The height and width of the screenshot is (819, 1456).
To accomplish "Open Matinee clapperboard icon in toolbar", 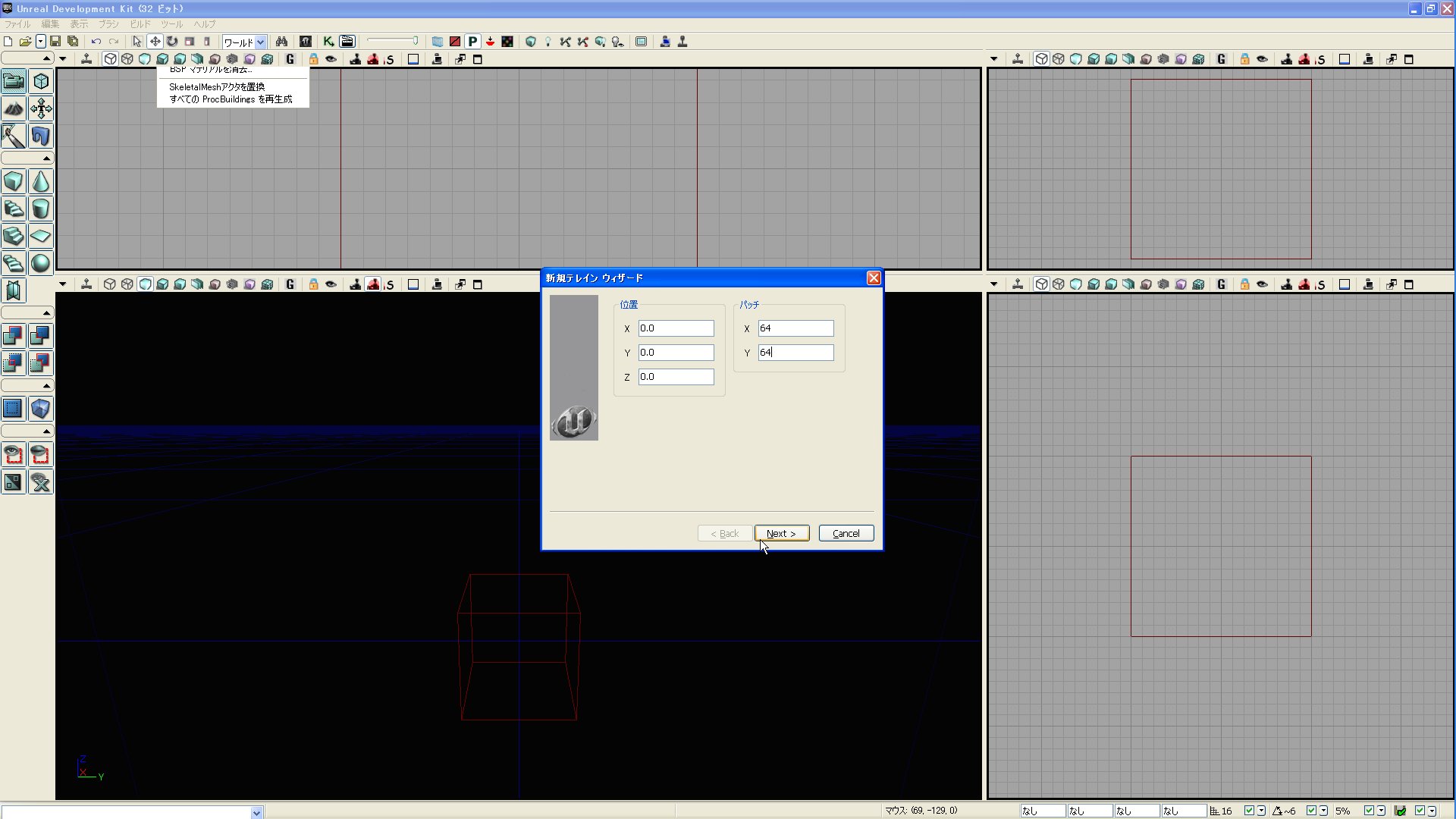I will [347, 42].
